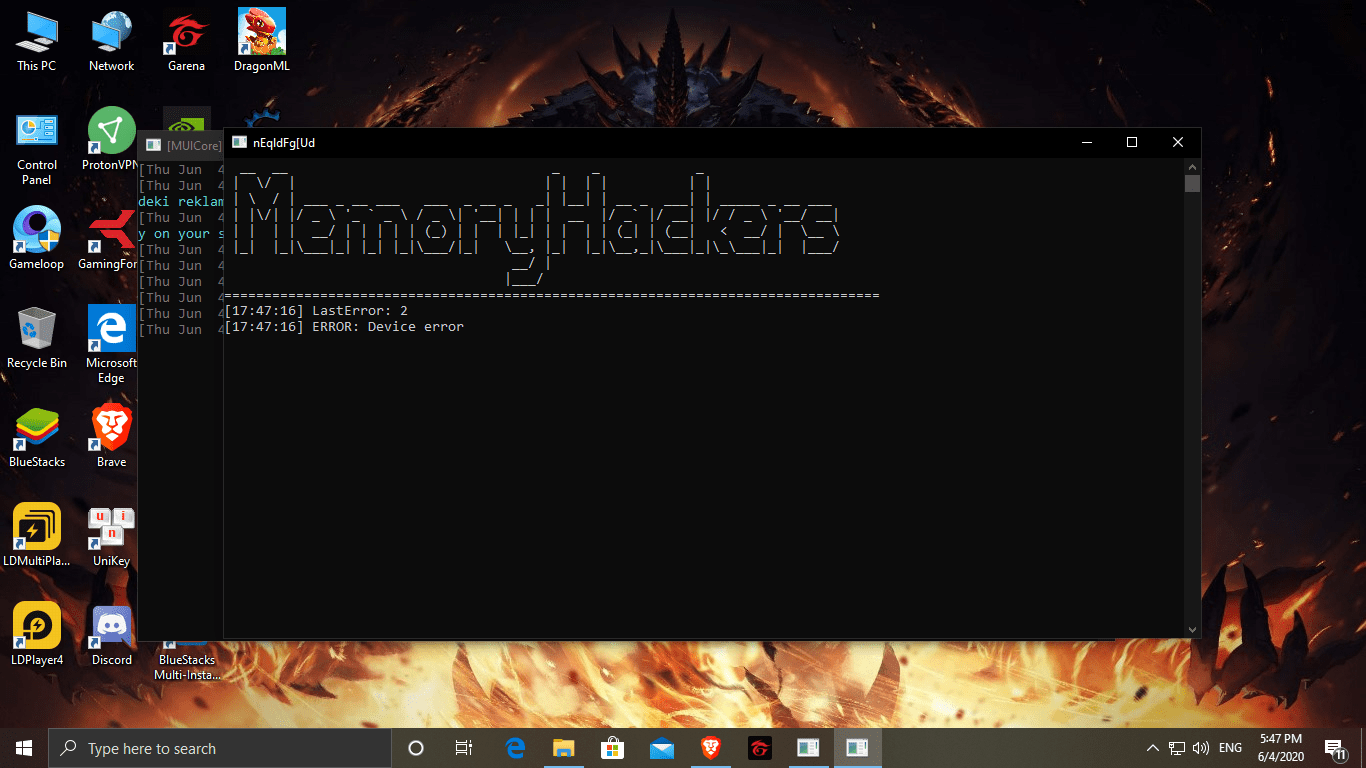1366x768 pixels.
Task: Click the 'y on your s' line in MUICore window
Action: pyautogui.click(x=181, y=233)
